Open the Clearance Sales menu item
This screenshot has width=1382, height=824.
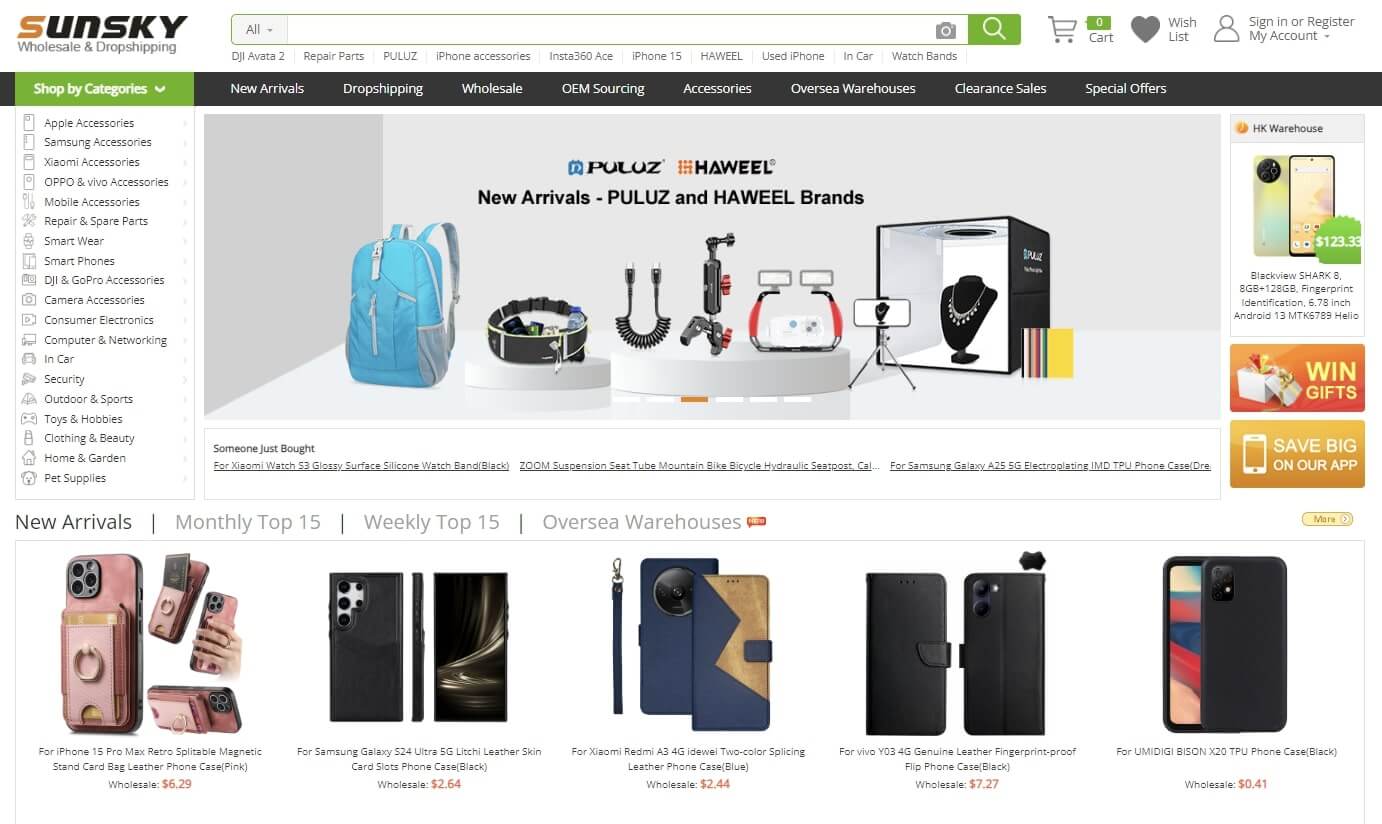1000,88
